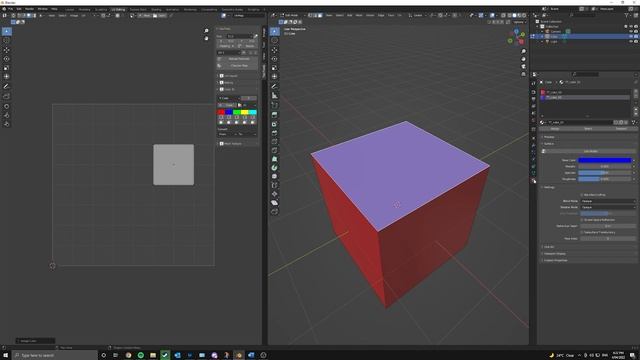Select the Extrude Region tool
Screen dimensions: 640x360
tap(275, 115)
